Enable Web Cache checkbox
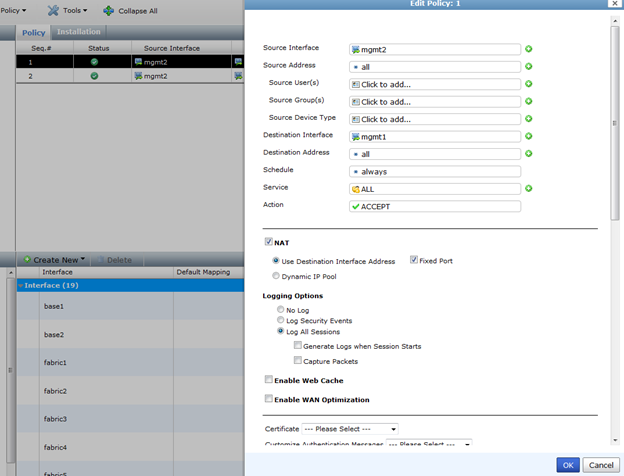This screenshot has width=624, height=476. (268, 380)
